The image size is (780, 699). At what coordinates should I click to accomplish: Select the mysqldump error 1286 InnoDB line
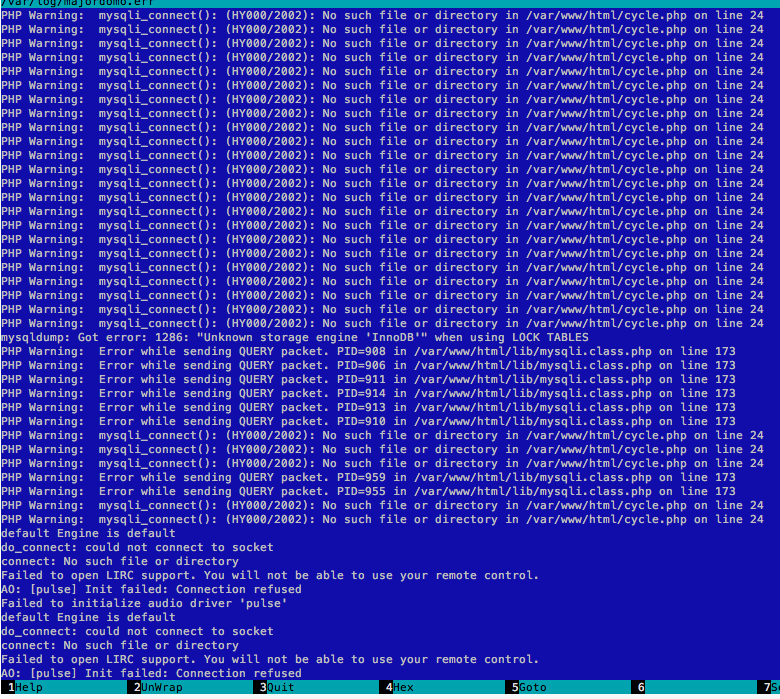[x=294, y=337]
